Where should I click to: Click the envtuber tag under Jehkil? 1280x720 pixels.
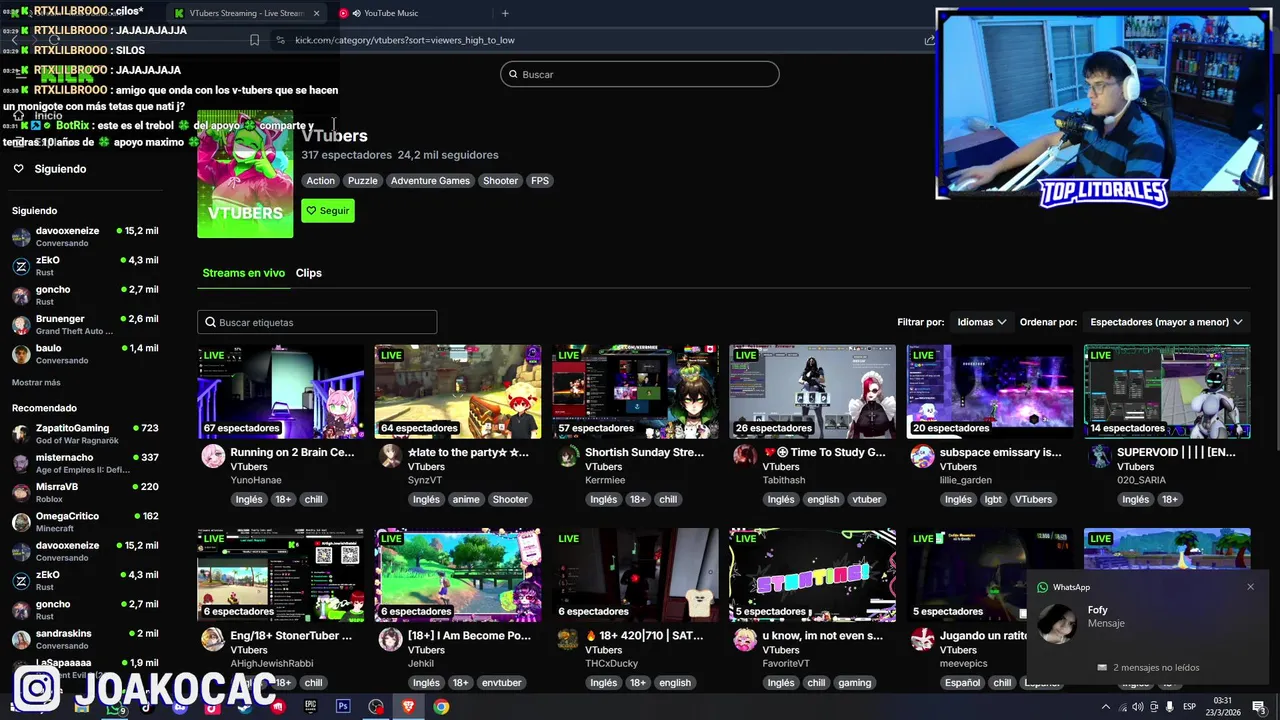click(x=501, y=683)
